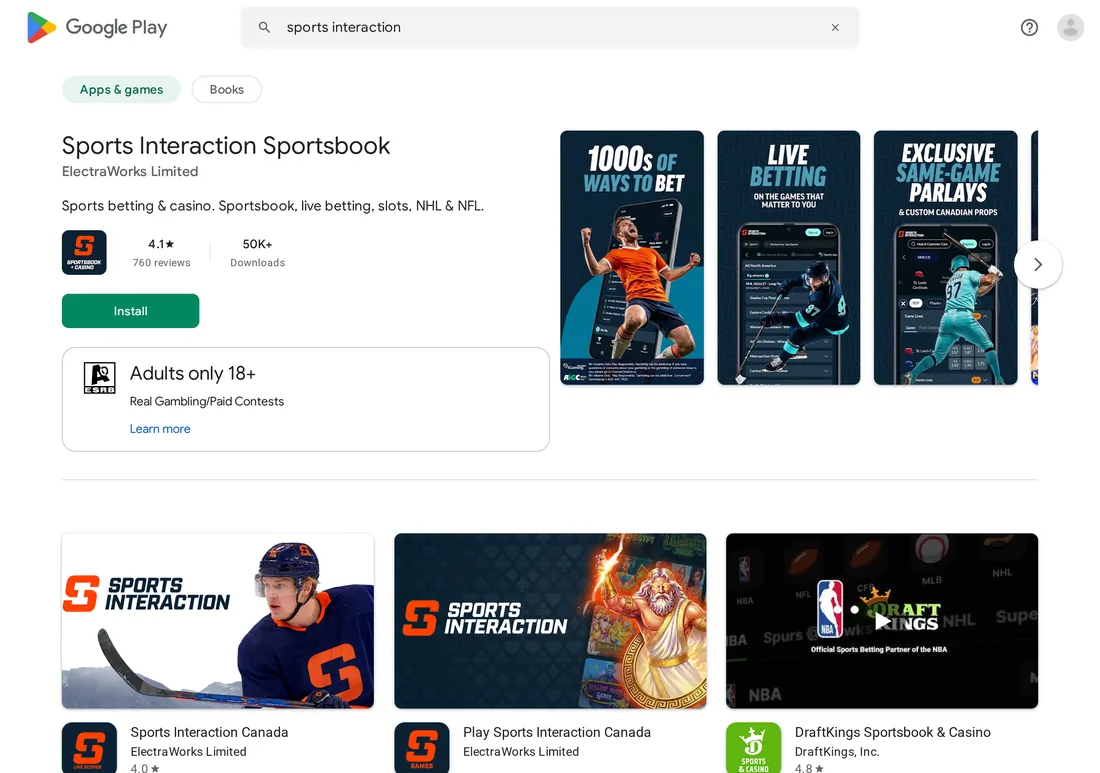Open the ElectraWorks Limited developer under Sportsbook title
Viewport: 1100px width, 773px height.
(x=130, y=171)
